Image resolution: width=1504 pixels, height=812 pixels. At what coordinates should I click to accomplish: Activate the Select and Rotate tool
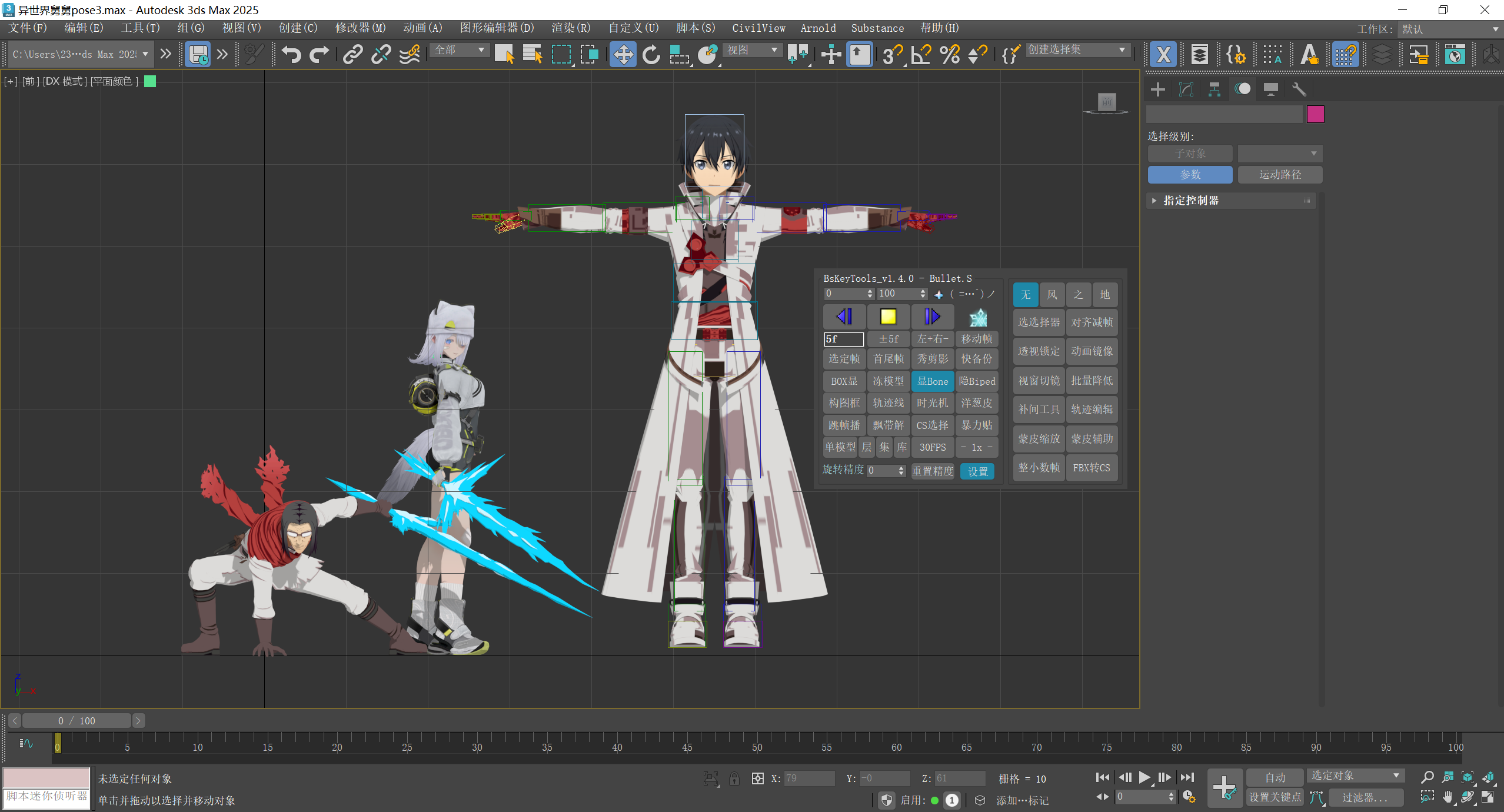pos(651,54)
